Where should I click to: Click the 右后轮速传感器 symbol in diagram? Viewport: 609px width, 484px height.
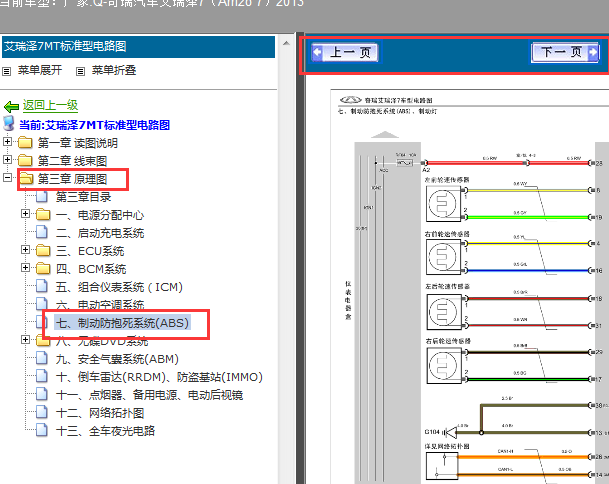coord(443,366)
